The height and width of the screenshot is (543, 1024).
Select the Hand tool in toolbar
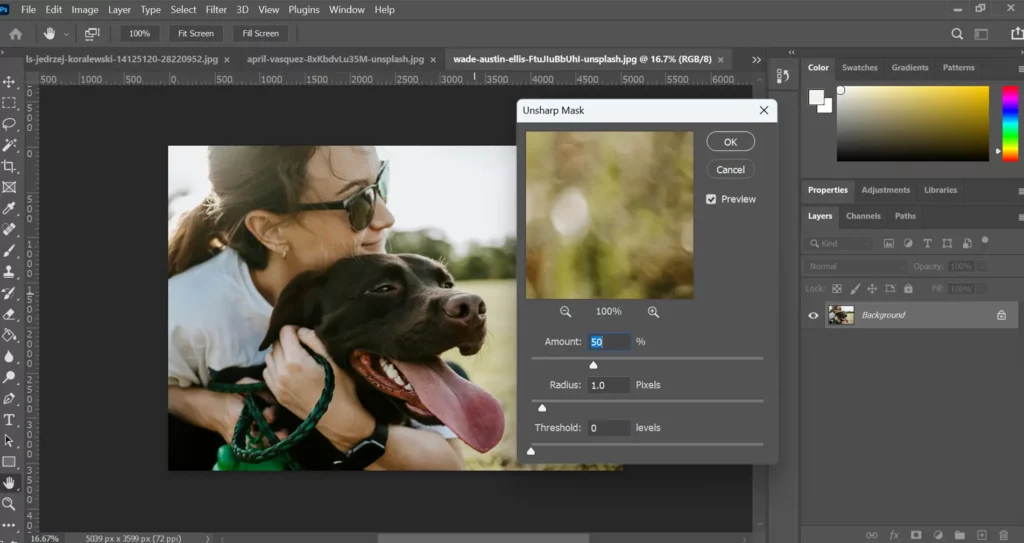coord(9,483)
